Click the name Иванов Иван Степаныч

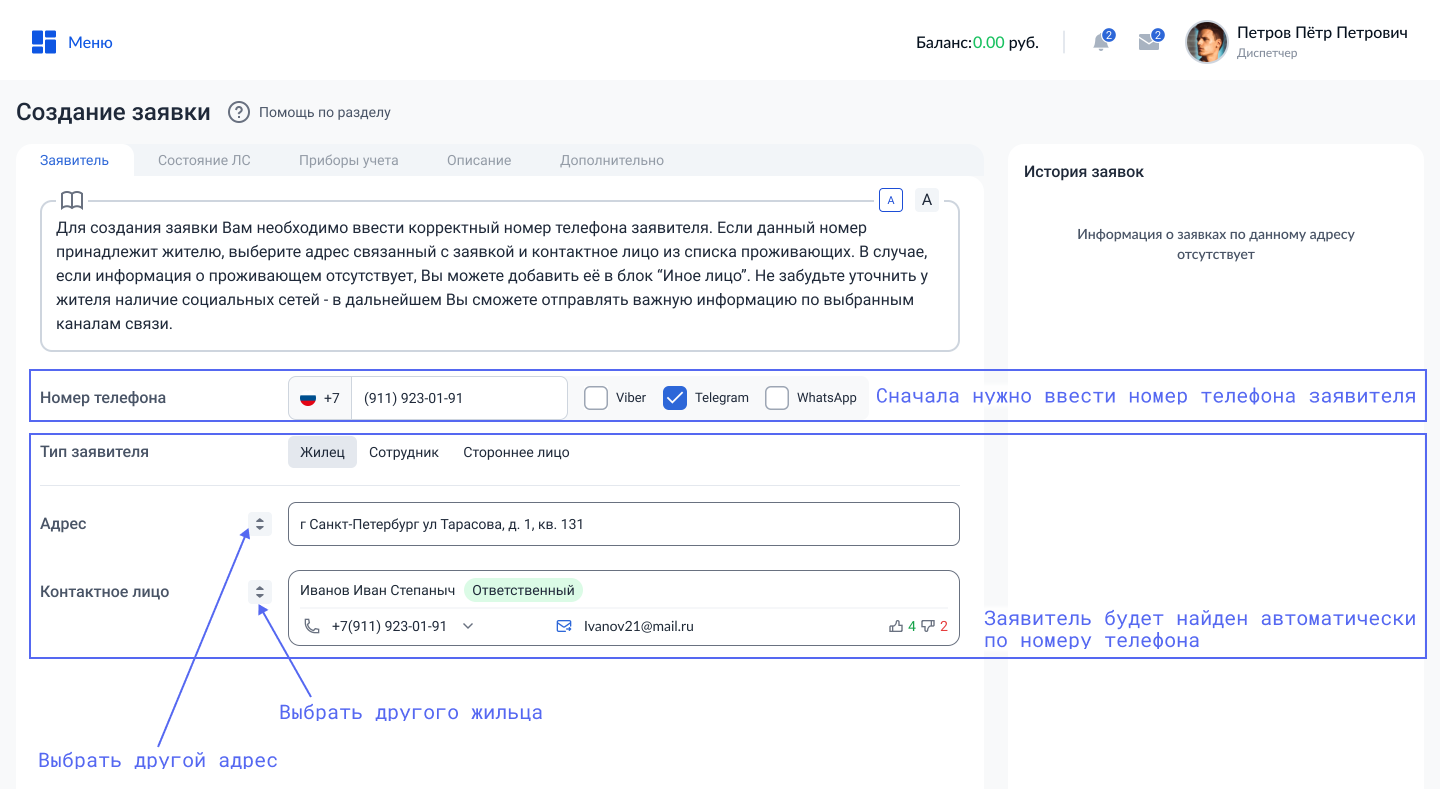coord(377,590)
